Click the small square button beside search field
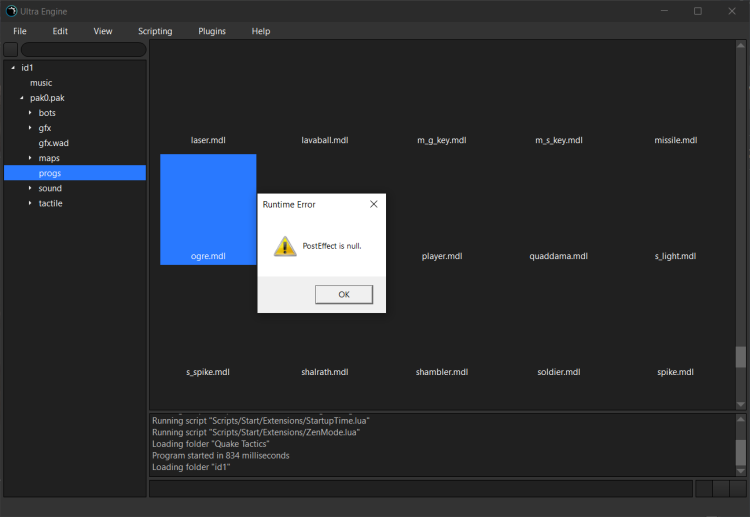750x517 pixels. (x=10, y=49)
